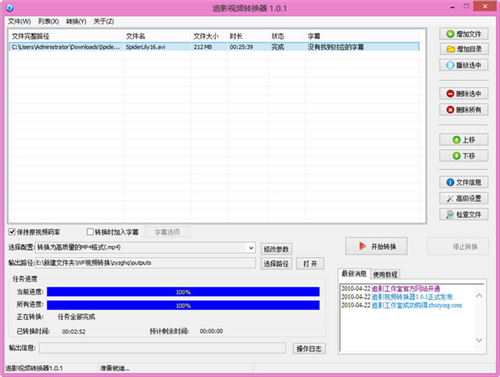500x377 pixels.
Task: Click the 准备就绪 status bar text
Action: click(114, 368)
